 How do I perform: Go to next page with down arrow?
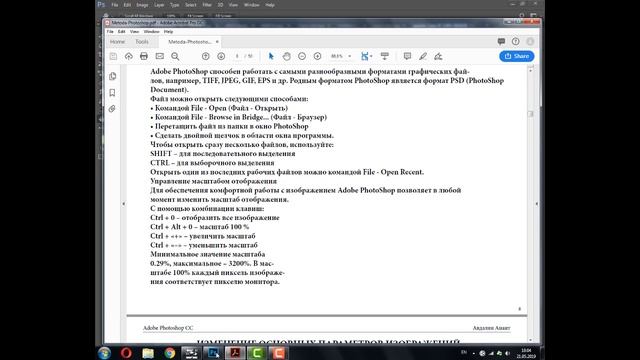click(221, 56)
